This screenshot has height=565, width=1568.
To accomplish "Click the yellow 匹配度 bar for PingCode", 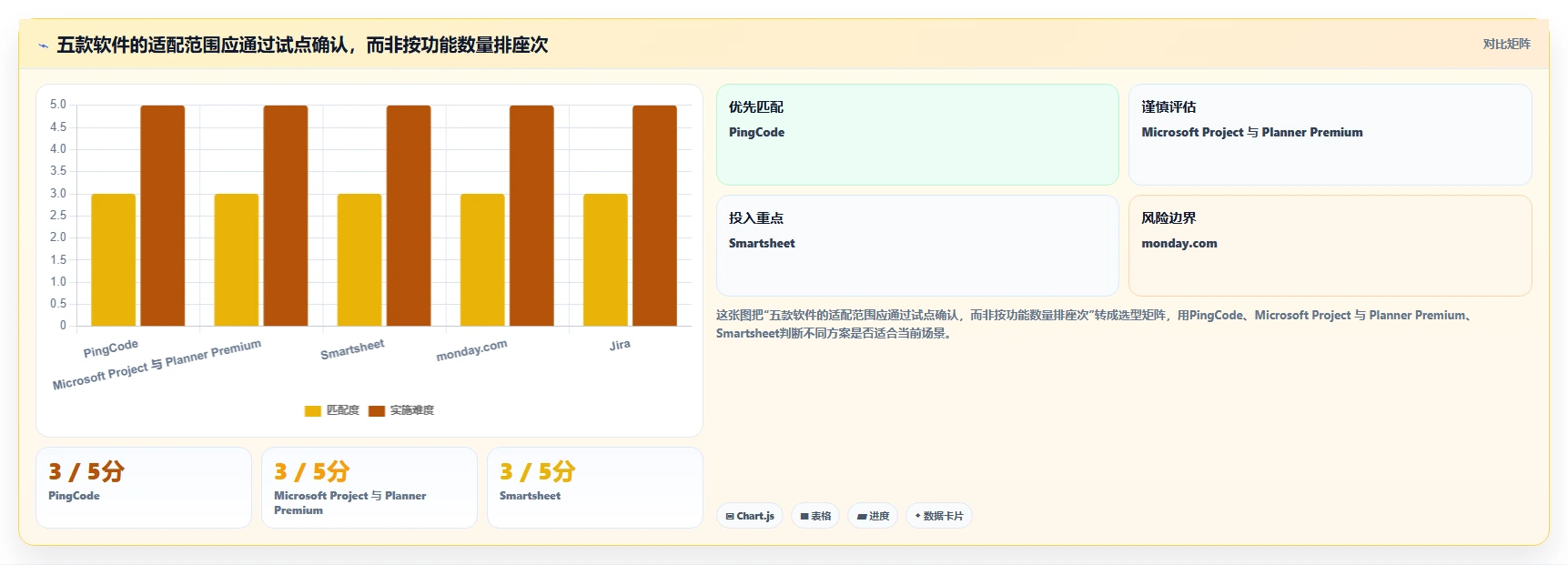I will [x=114, y=259].
